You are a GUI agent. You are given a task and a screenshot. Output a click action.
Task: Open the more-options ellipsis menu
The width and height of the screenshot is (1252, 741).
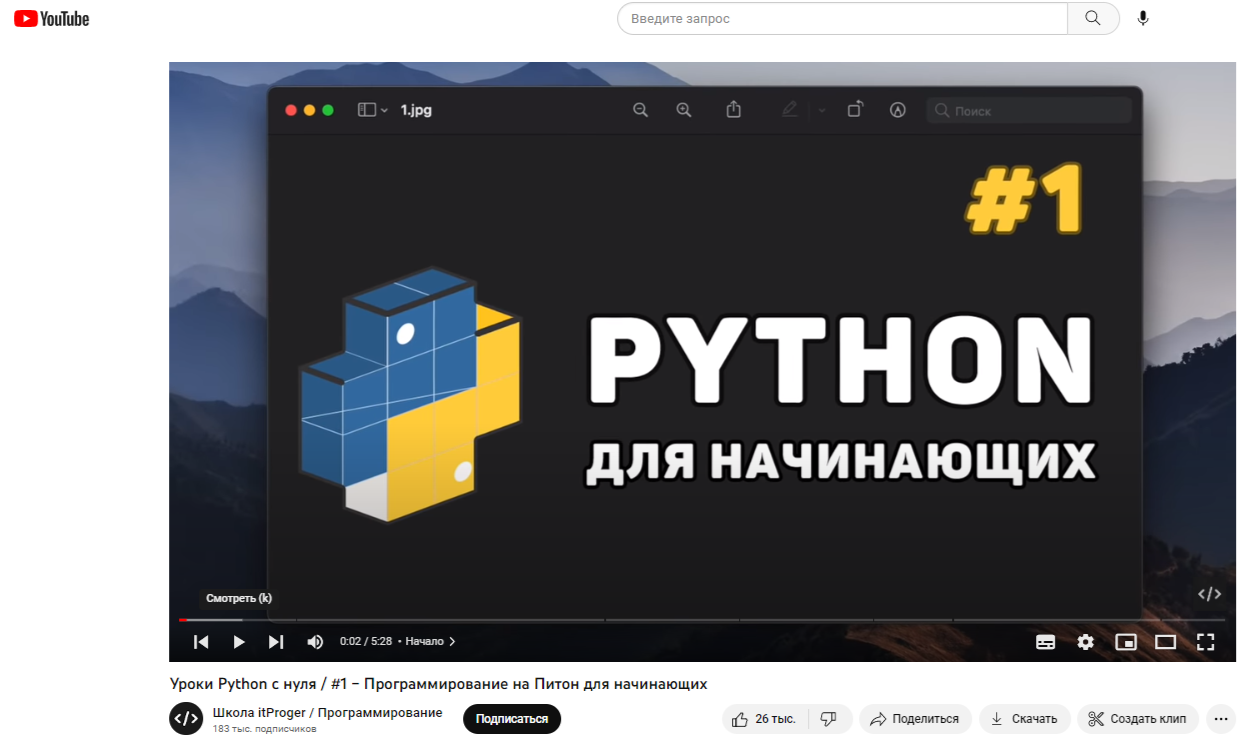coord(1221,718)
